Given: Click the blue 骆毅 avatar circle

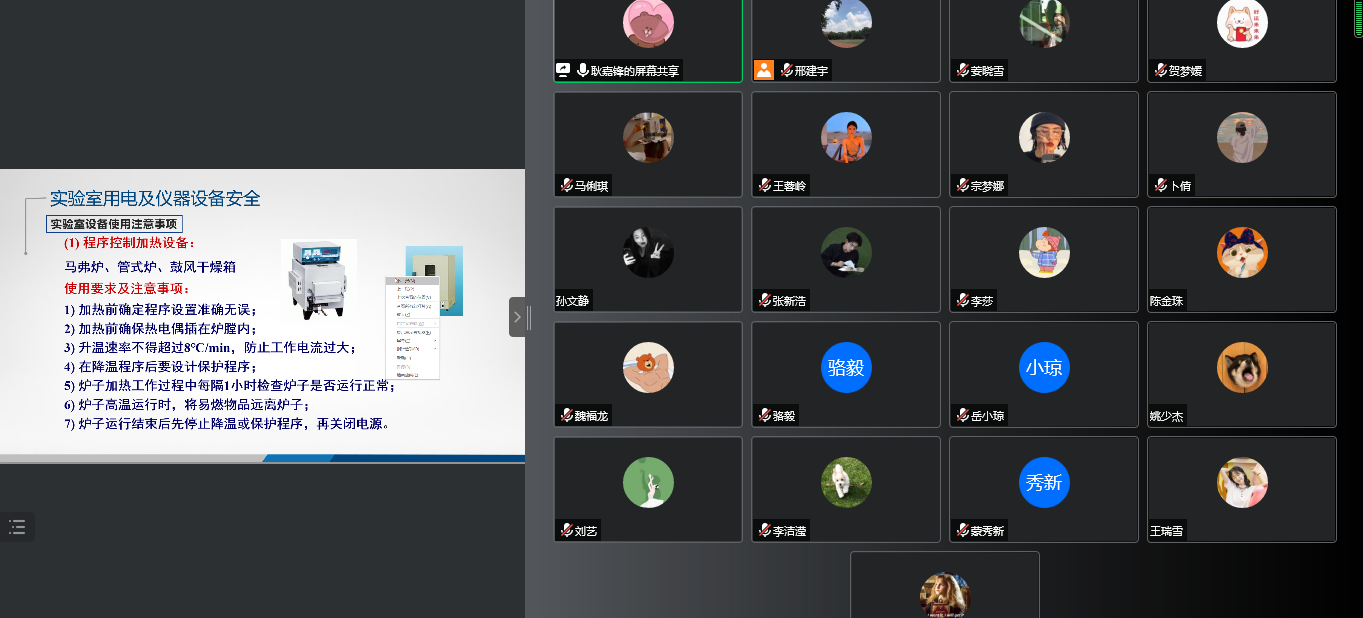Looking at the screenshot, I should [x=846, y=368].
